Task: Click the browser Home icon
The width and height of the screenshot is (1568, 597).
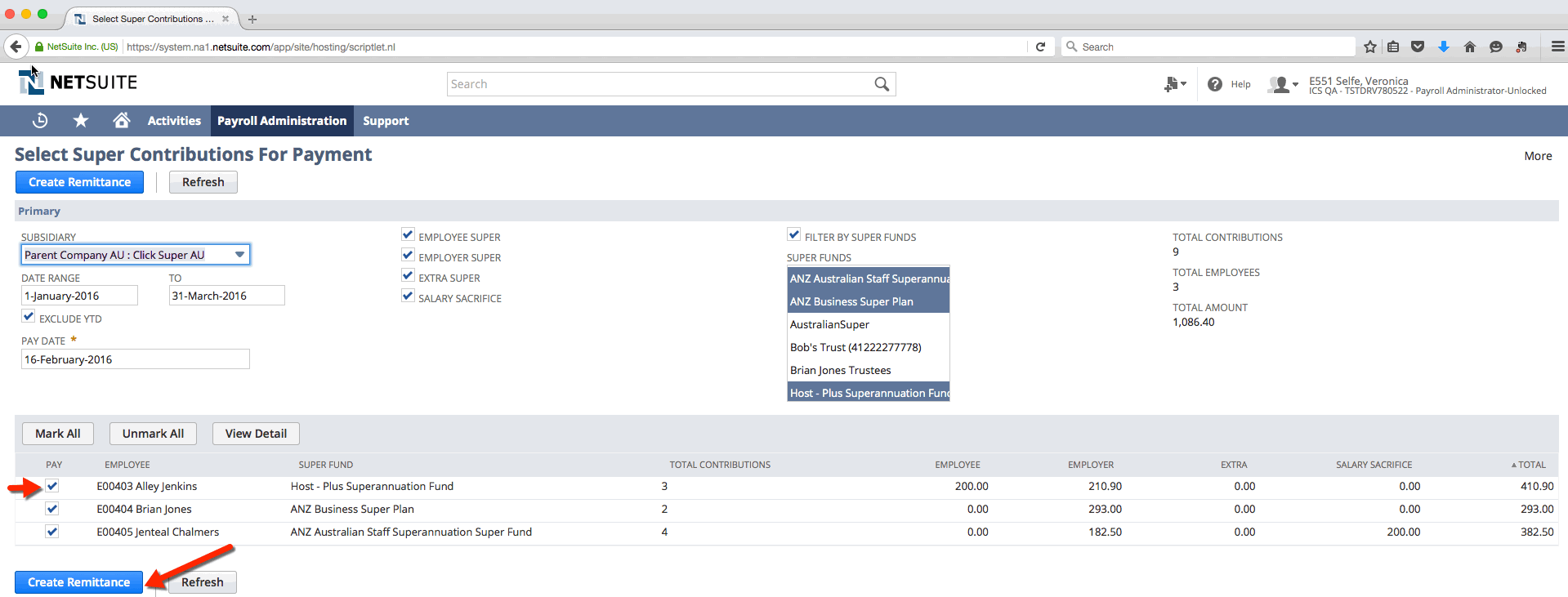Action: coord(1470,47)
